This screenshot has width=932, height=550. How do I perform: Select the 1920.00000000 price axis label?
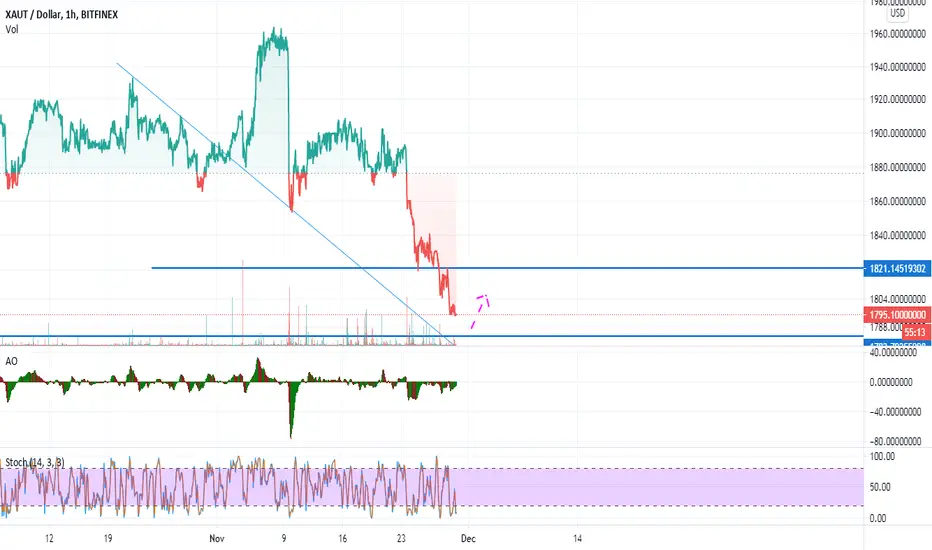[898, 99]
